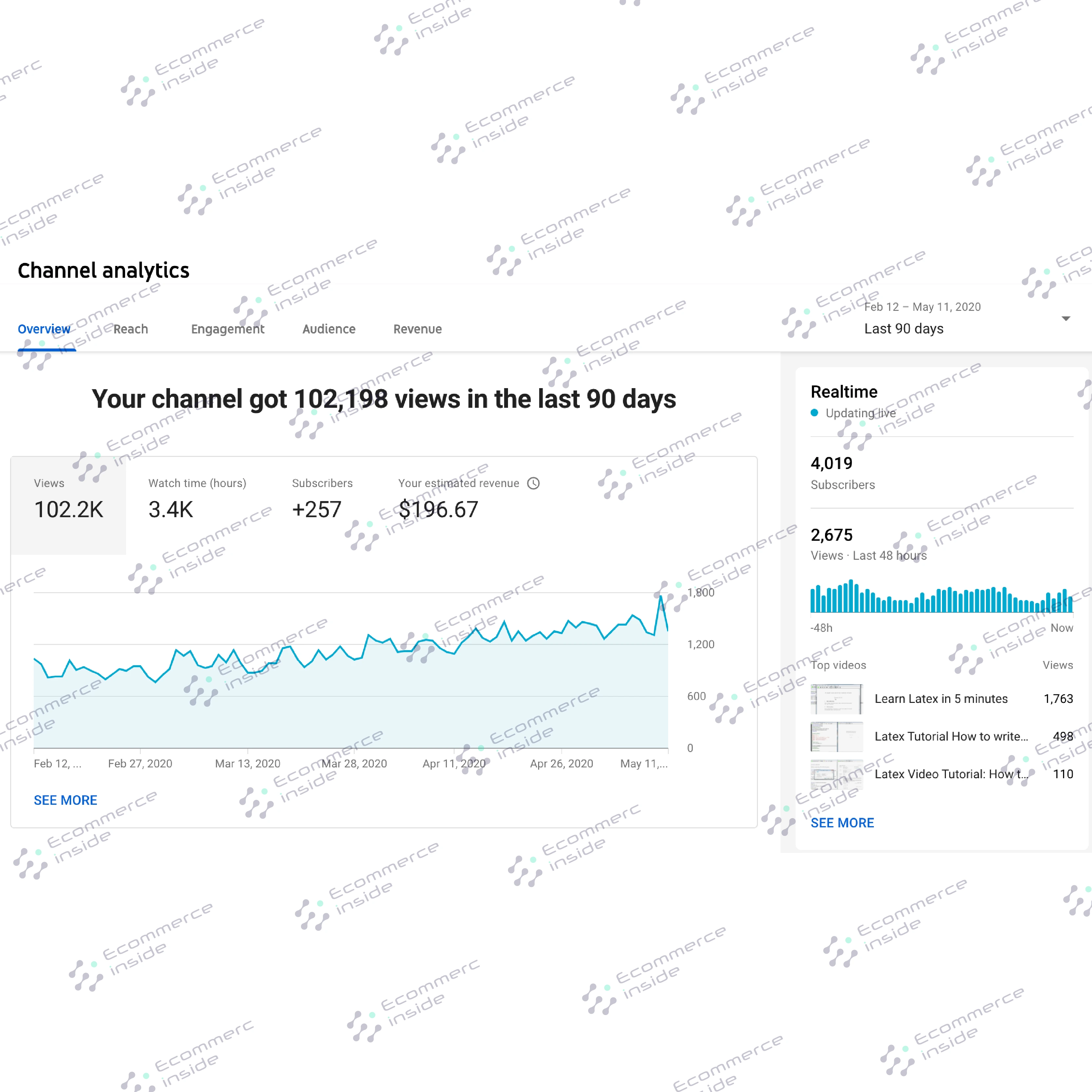Click the 1,763 views value

[x=1058, y=699]
